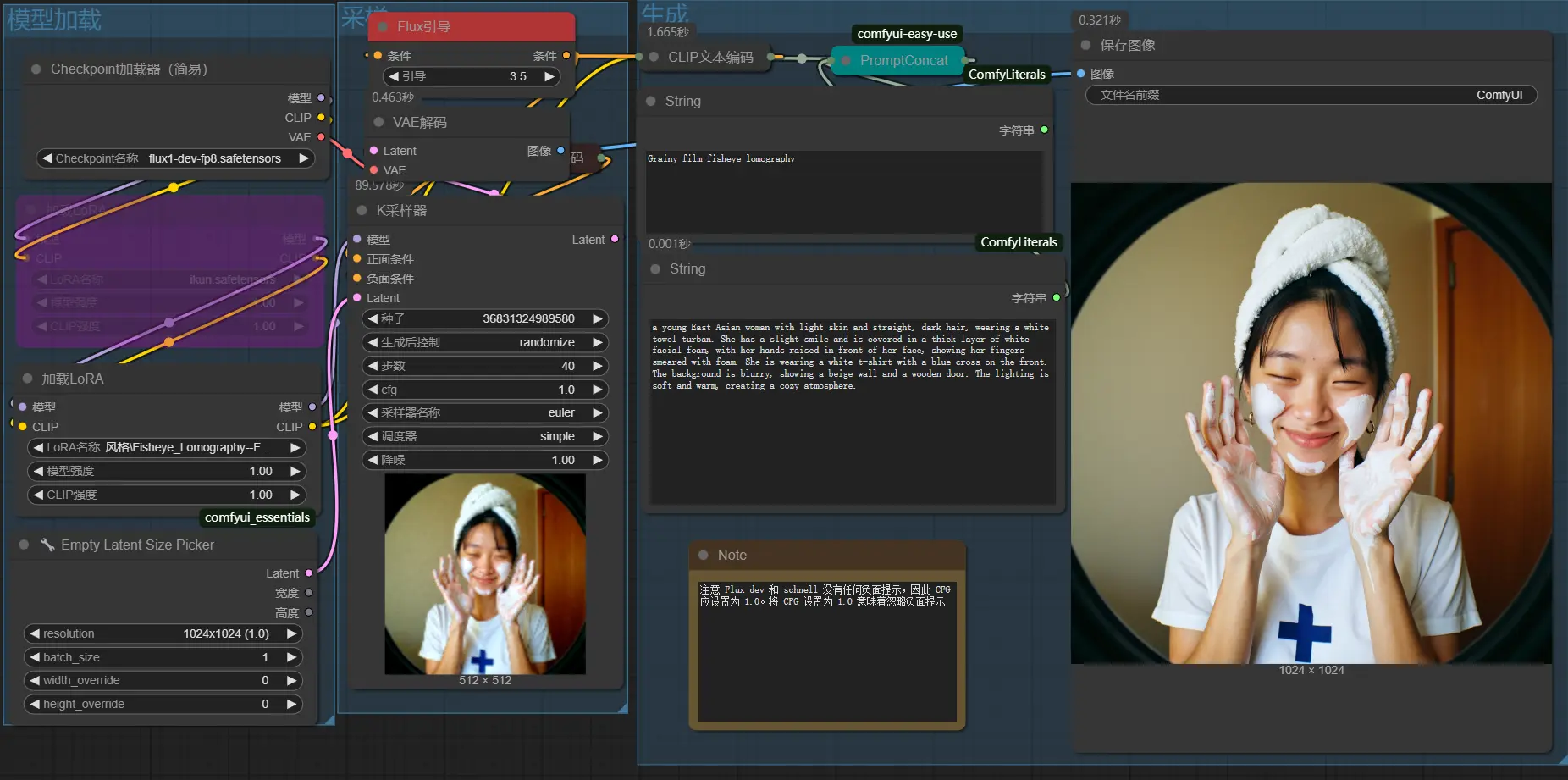Click the Note node collapse dot
This screenshot has height=780, width=1568.
703,555
